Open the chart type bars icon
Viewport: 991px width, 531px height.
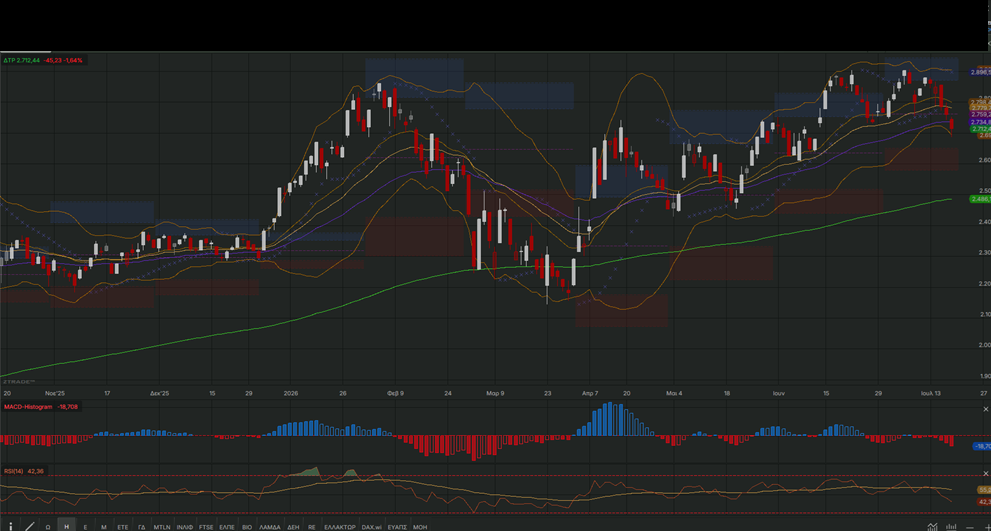click(951, 527)
